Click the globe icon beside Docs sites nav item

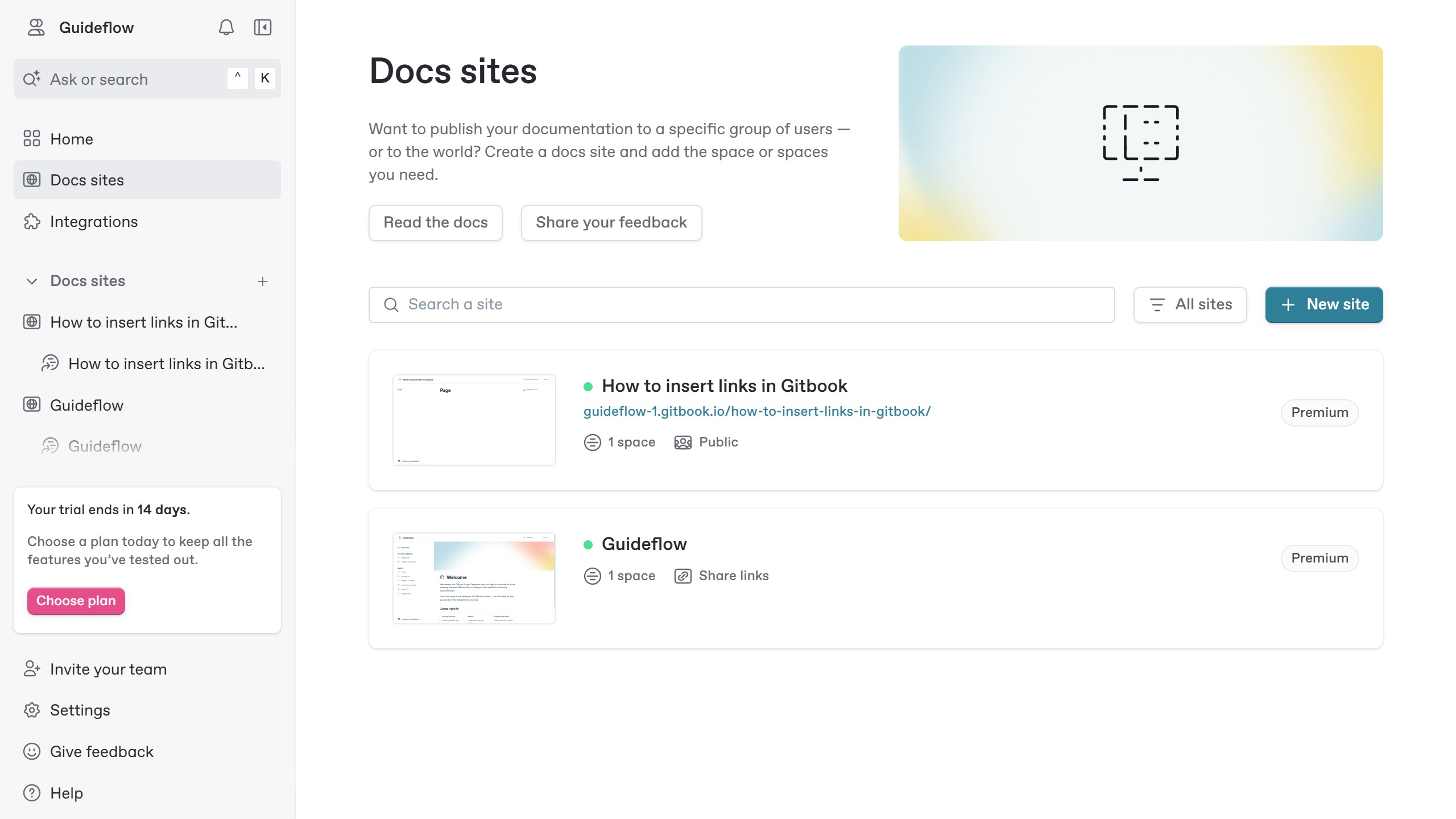(x=32, y=180)
